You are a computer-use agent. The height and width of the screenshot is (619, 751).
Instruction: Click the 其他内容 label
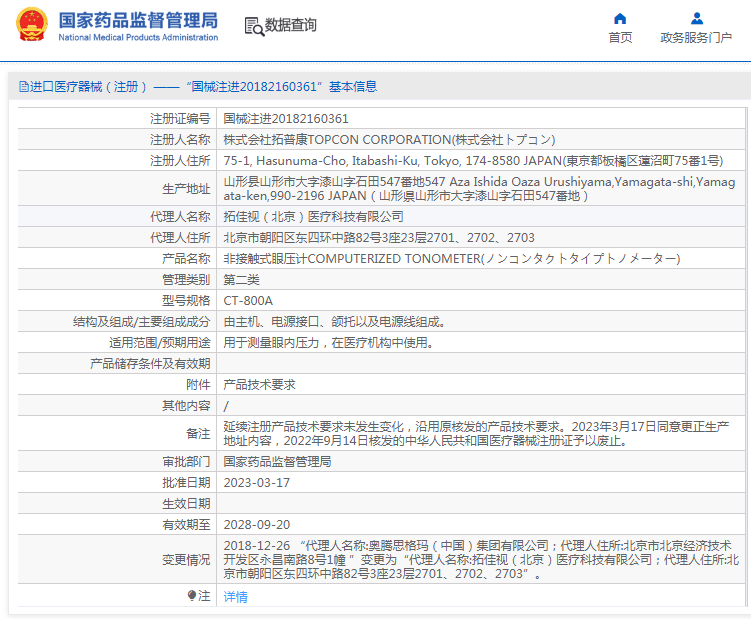click(x=186, y=406)
